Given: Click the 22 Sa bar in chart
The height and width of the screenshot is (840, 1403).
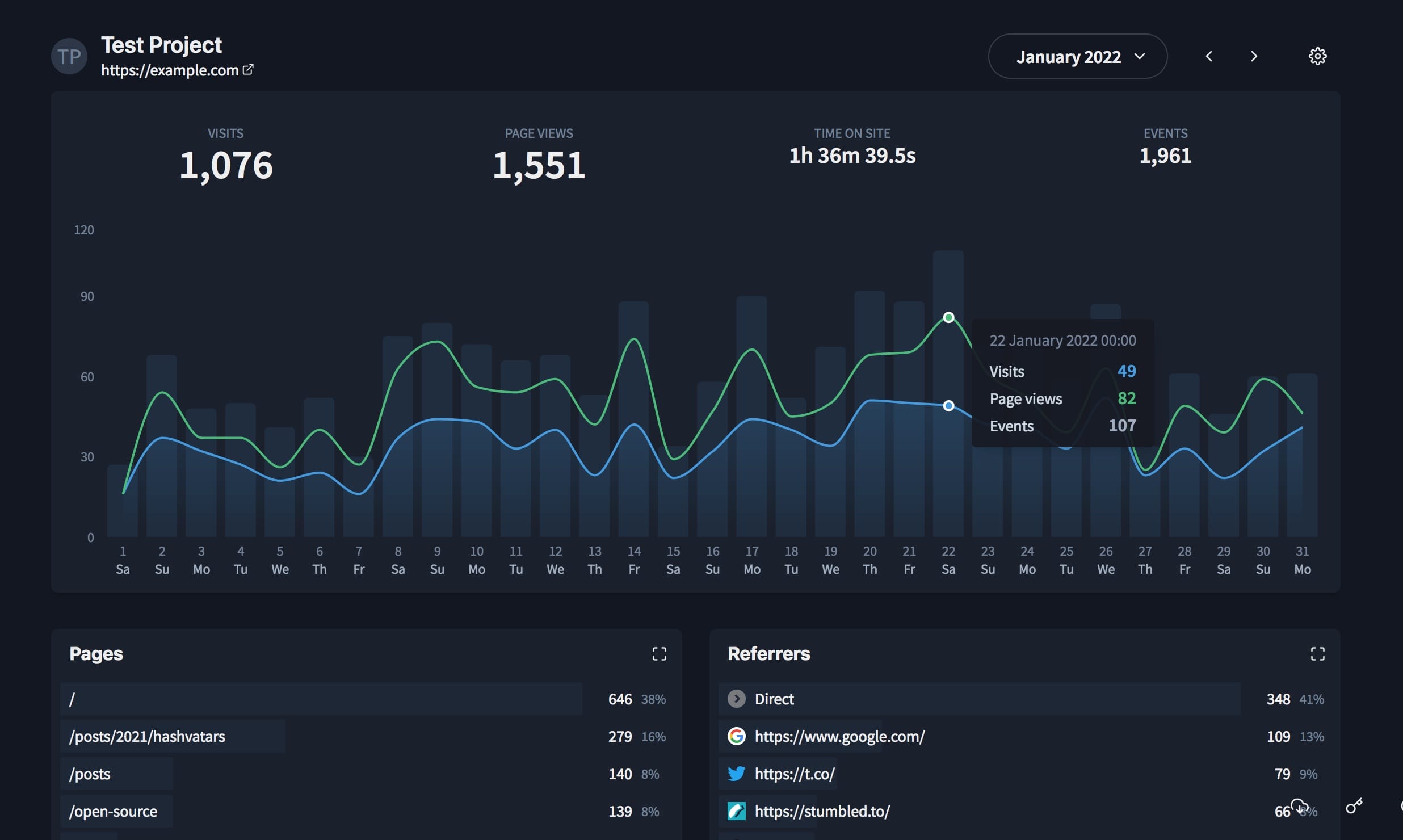Looking at the screenshot, I should point(948,482).
